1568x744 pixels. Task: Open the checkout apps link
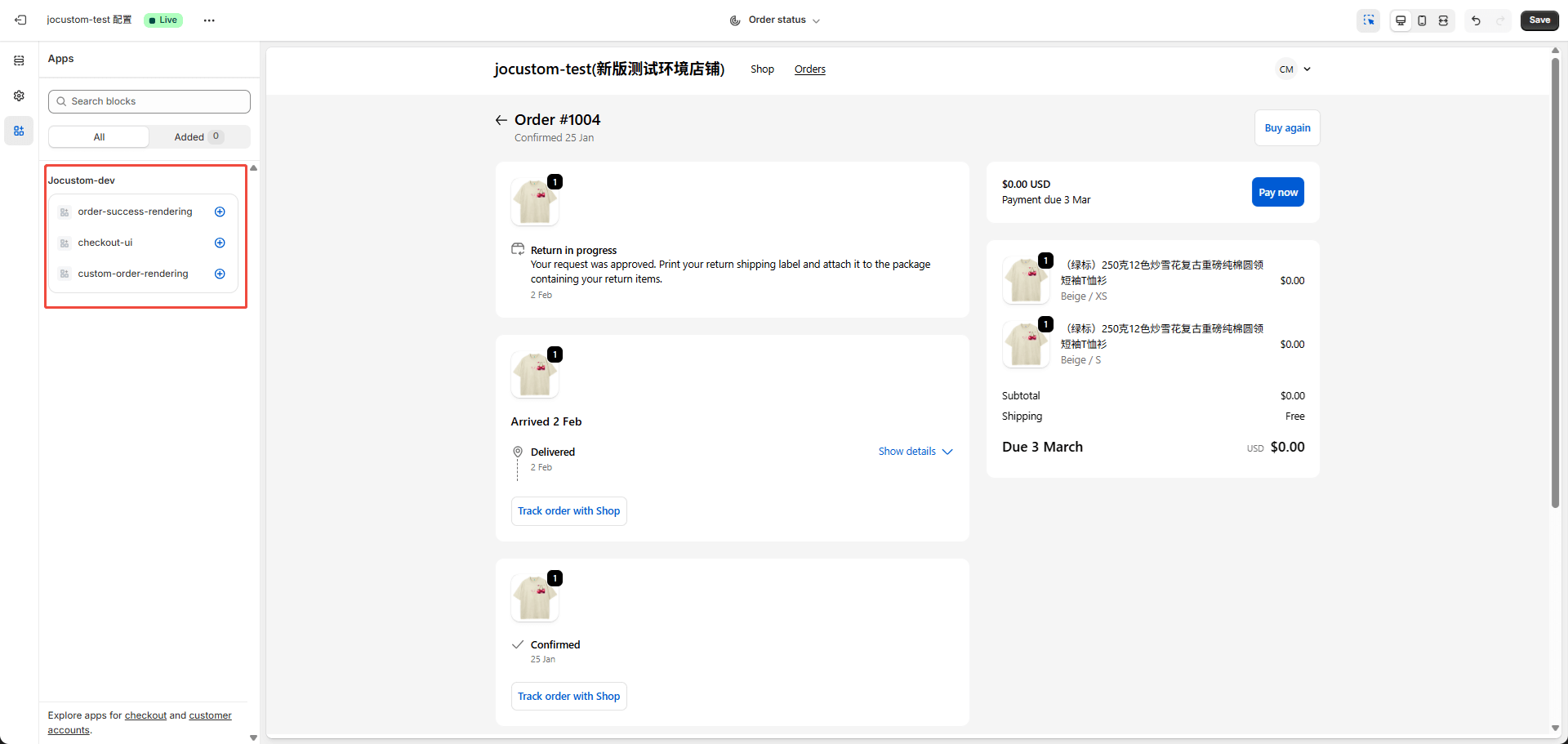pos(145,715)
